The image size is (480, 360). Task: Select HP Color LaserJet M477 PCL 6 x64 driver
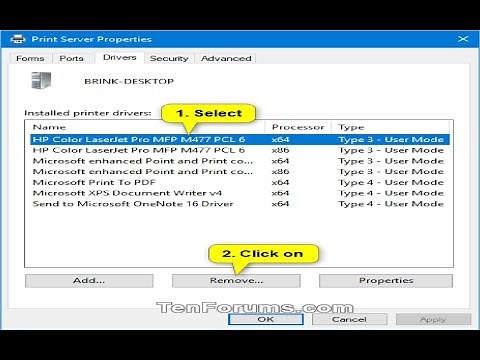point(240,139)
